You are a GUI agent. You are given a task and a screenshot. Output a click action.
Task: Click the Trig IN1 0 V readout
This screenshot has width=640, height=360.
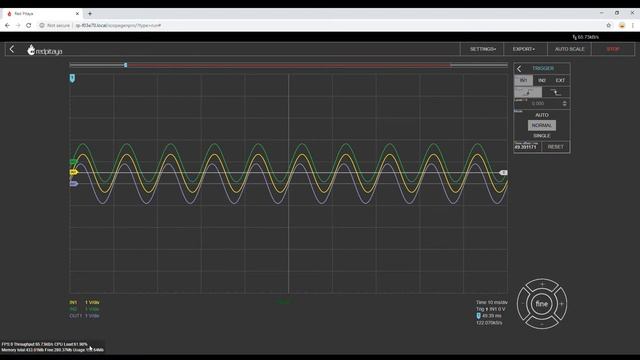pos(491,309)
